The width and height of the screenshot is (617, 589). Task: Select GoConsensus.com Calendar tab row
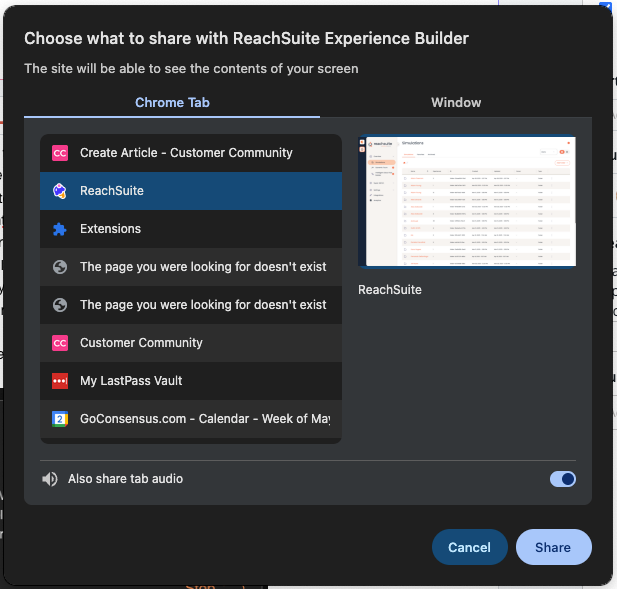point(191,419)
